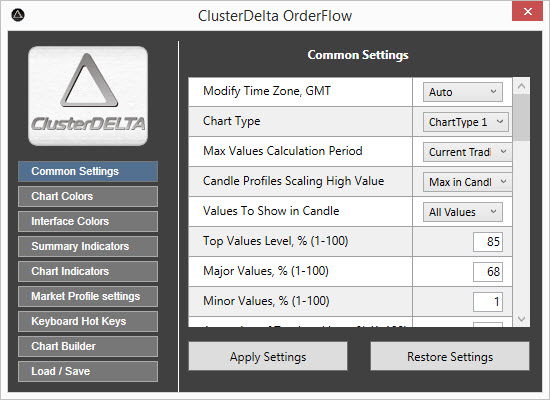Image resolution: width=550 pixels, height=400 pixels.
Task: Open the Chart Builder section
Action: click(88, 346)
